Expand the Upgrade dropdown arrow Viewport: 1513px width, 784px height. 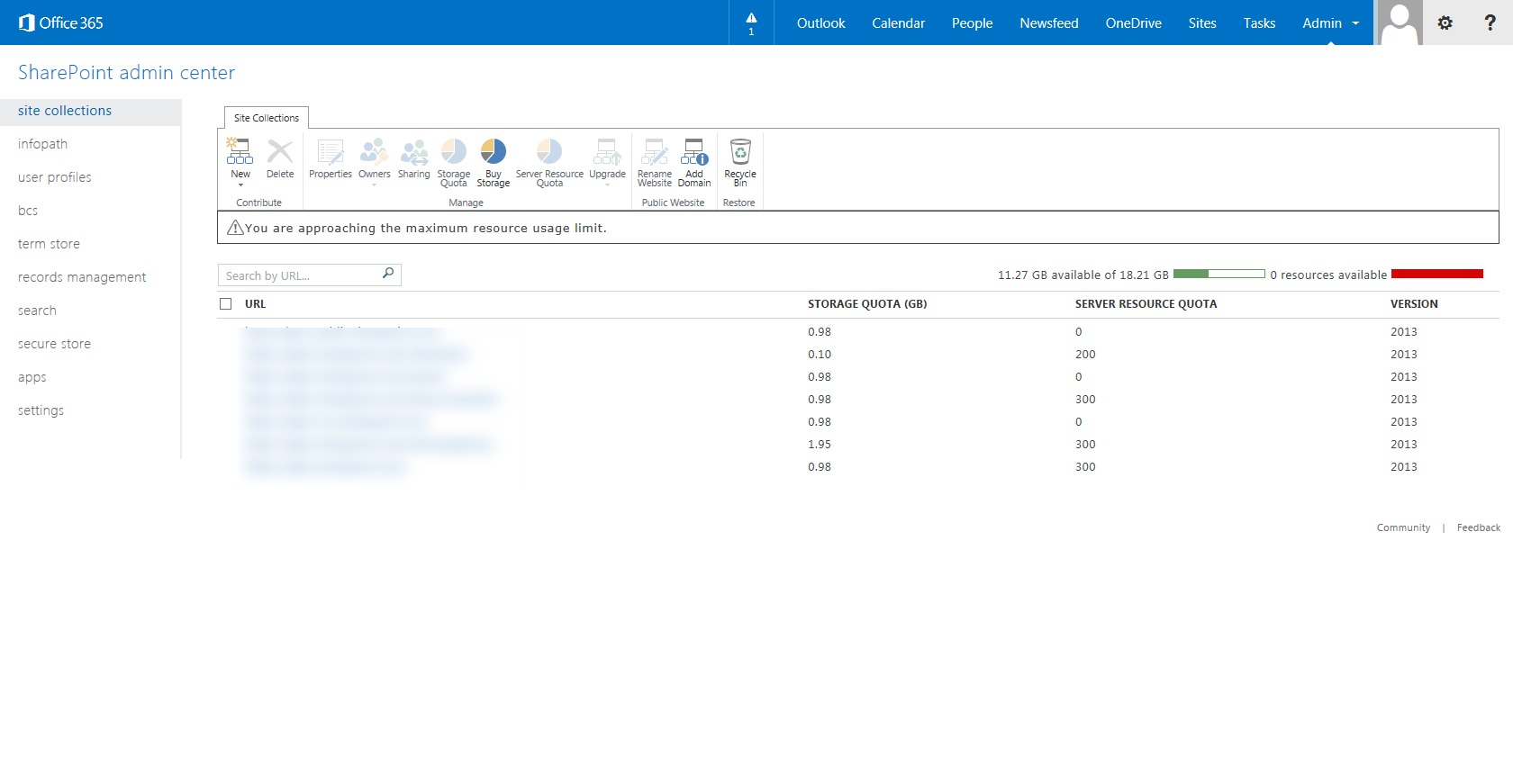coord(607,185)
